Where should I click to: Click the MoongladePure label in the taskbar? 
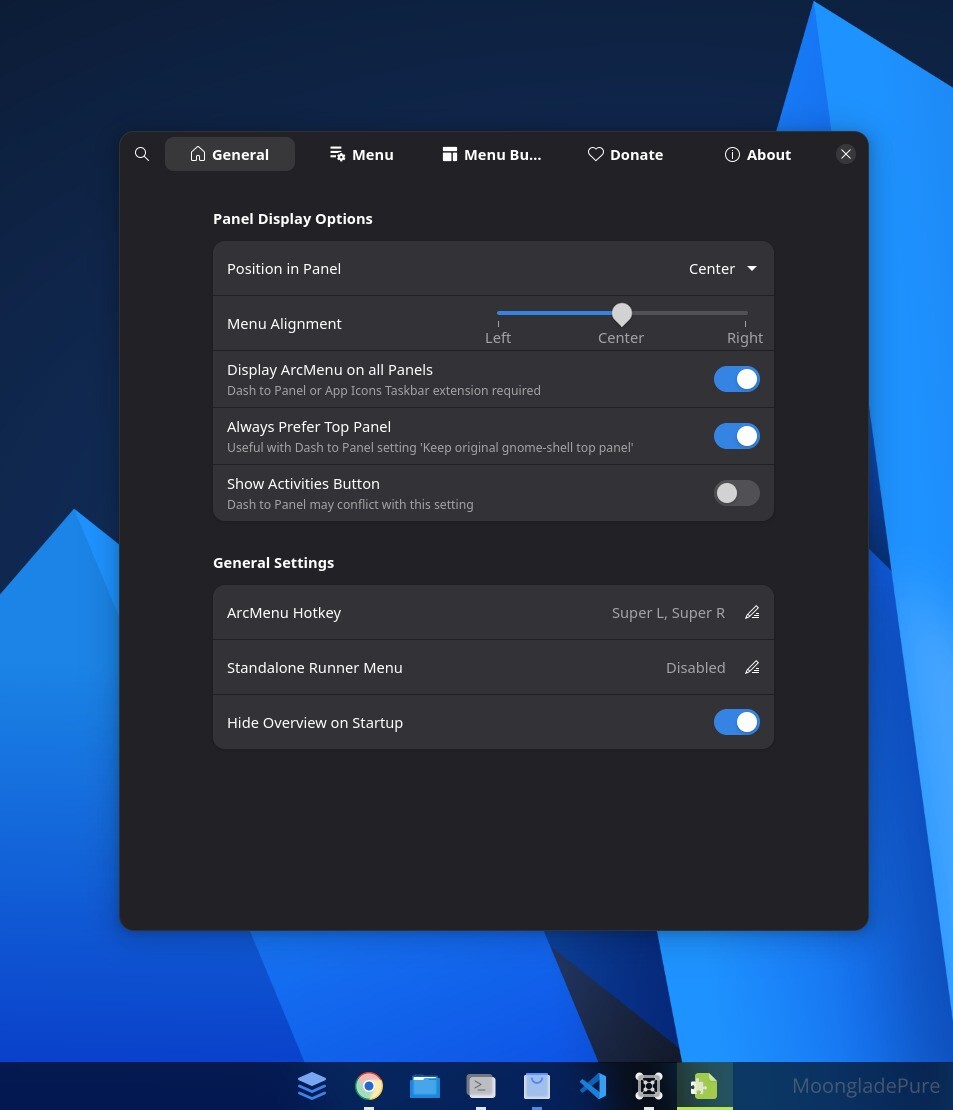pyautogui.click(x=865, y=1085)
